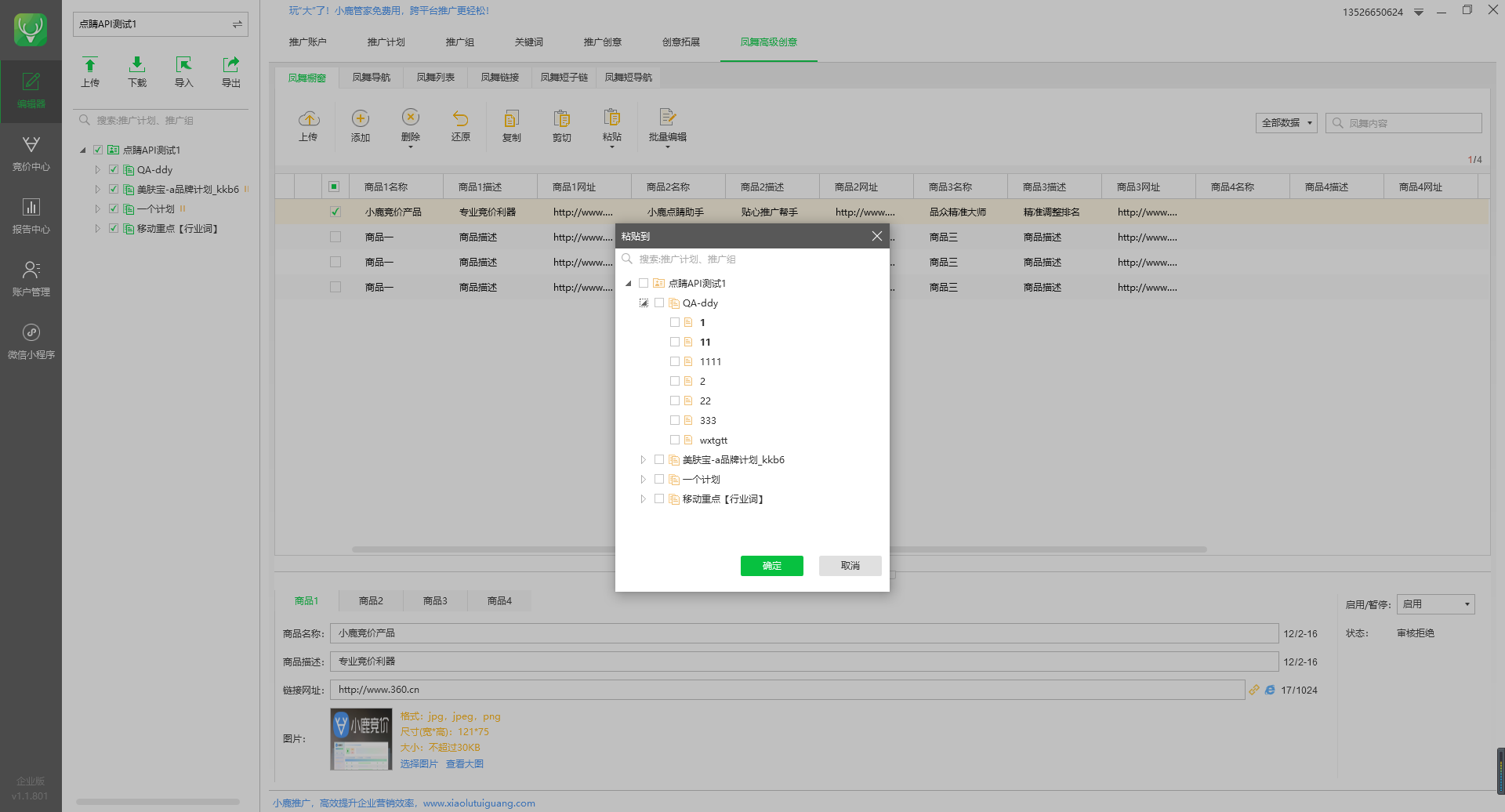This screenshot has width=1505, height=812.
Task: Open the 全部数据 filter dropdown
Action: point(1286,123)
